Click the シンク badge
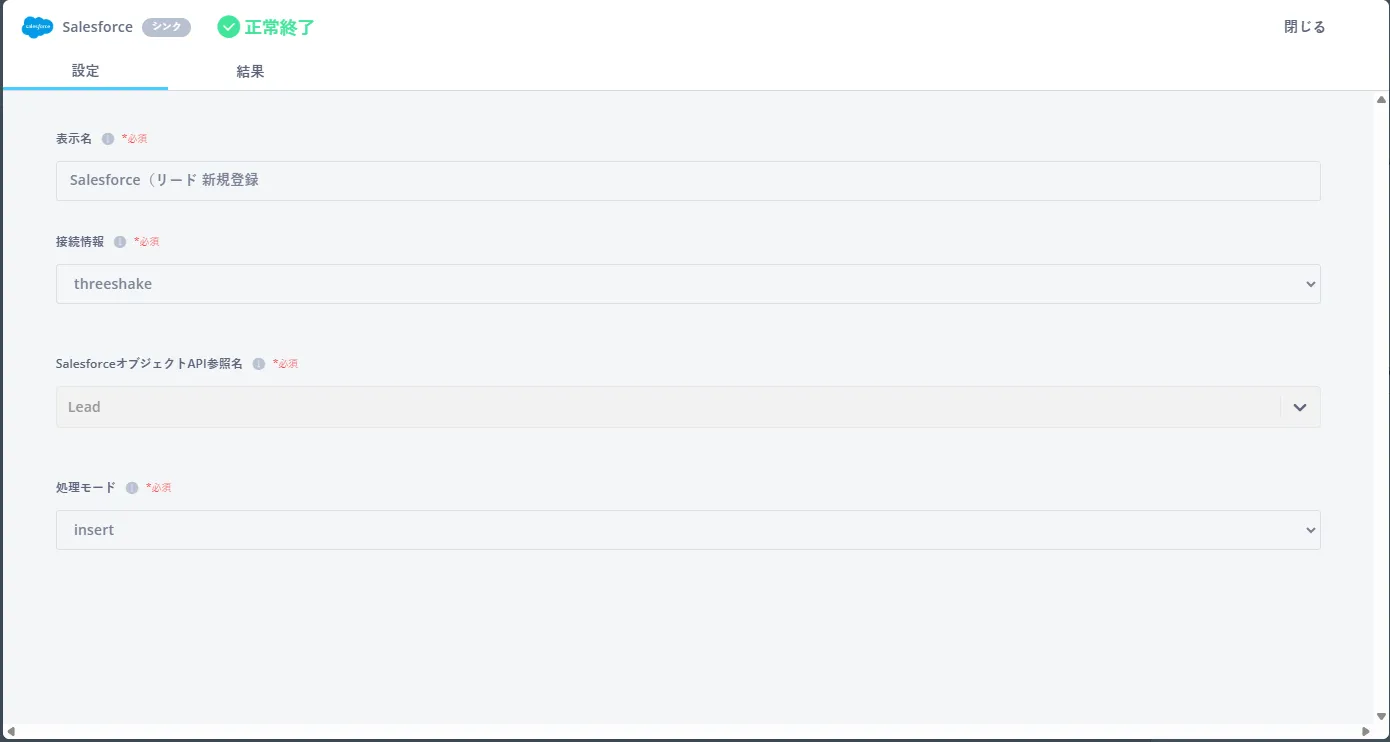Image resolution: width=1390 pixels, height=742 pixels. [166, 27]
